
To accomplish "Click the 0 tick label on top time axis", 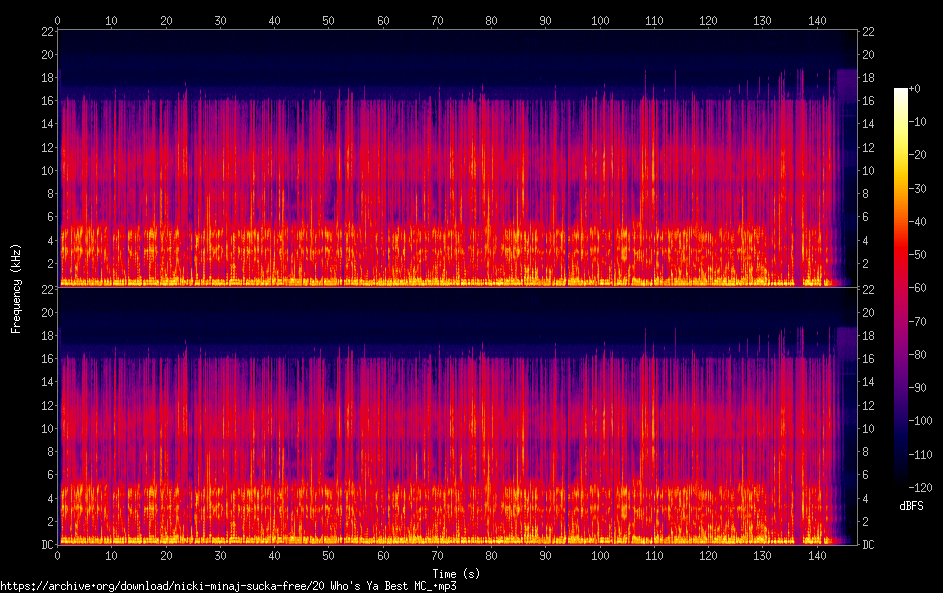I will [58, 20].
